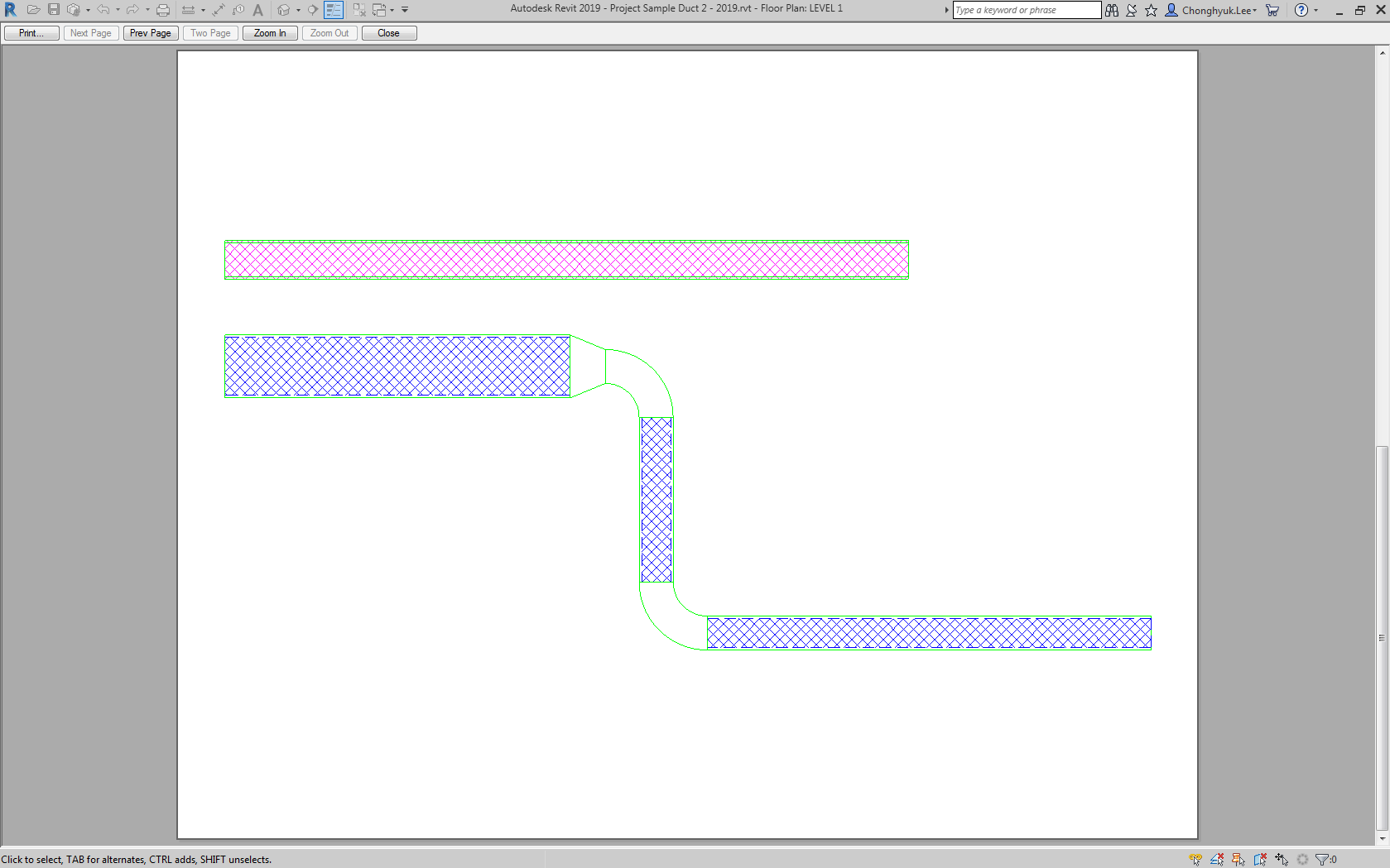Save the current project
Screen dimensions: 1390x868
point(54,10)
